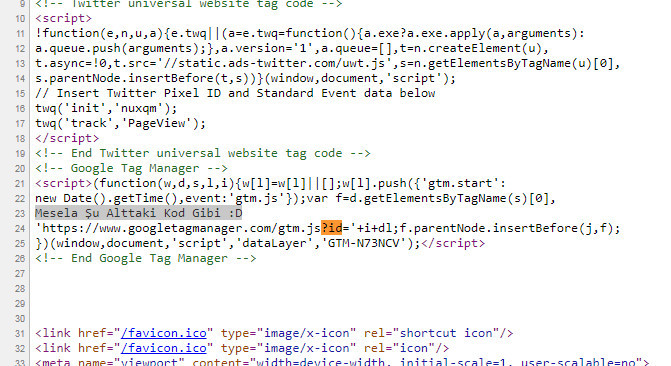The width and height of the screenshot is (671, 366).
Task: Click the highlighted "?id" search match
Action: click(x=332, y=228)
